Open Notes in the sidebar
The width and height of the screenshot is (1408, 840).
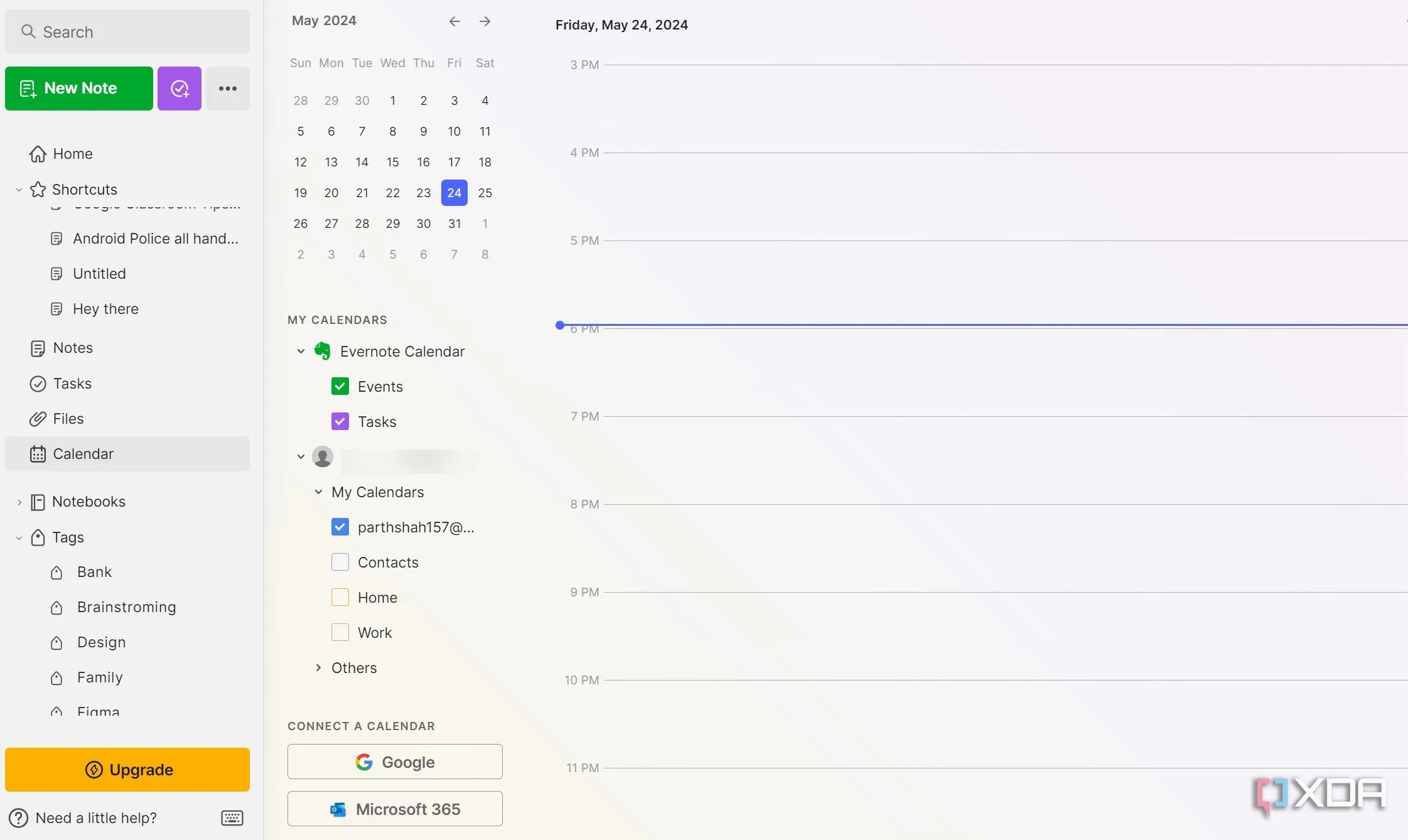tap(127, 348)
